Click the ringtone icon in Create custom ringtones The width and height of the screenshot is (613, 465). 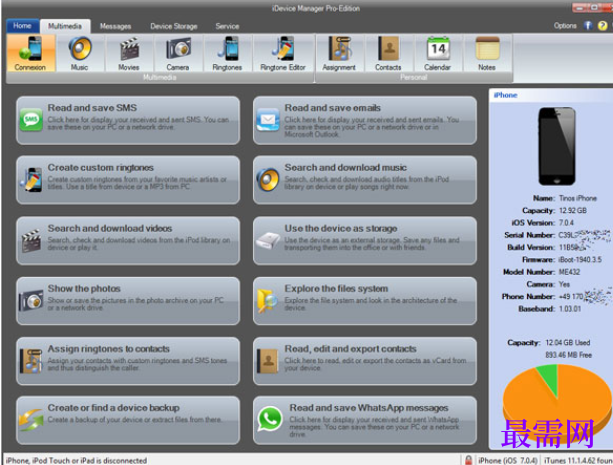pyautogui.click(x=31, y=180)
